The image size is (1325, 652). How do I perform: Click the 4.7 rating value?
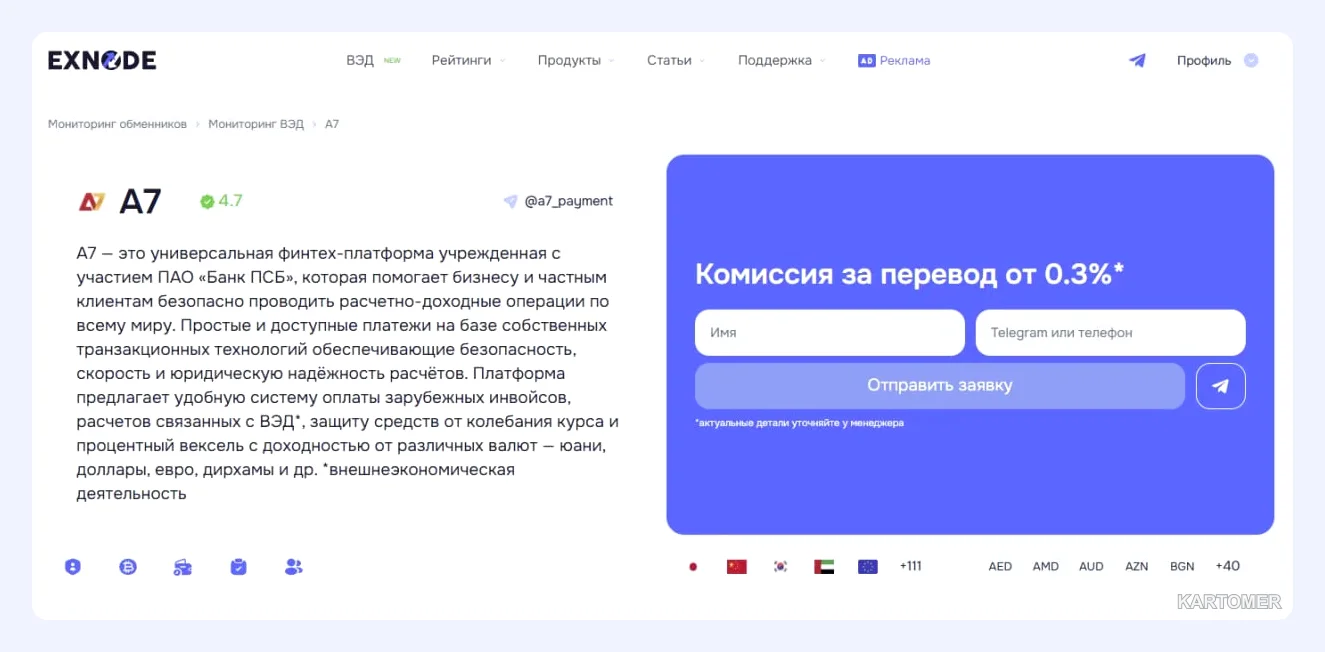pos(231,201)
